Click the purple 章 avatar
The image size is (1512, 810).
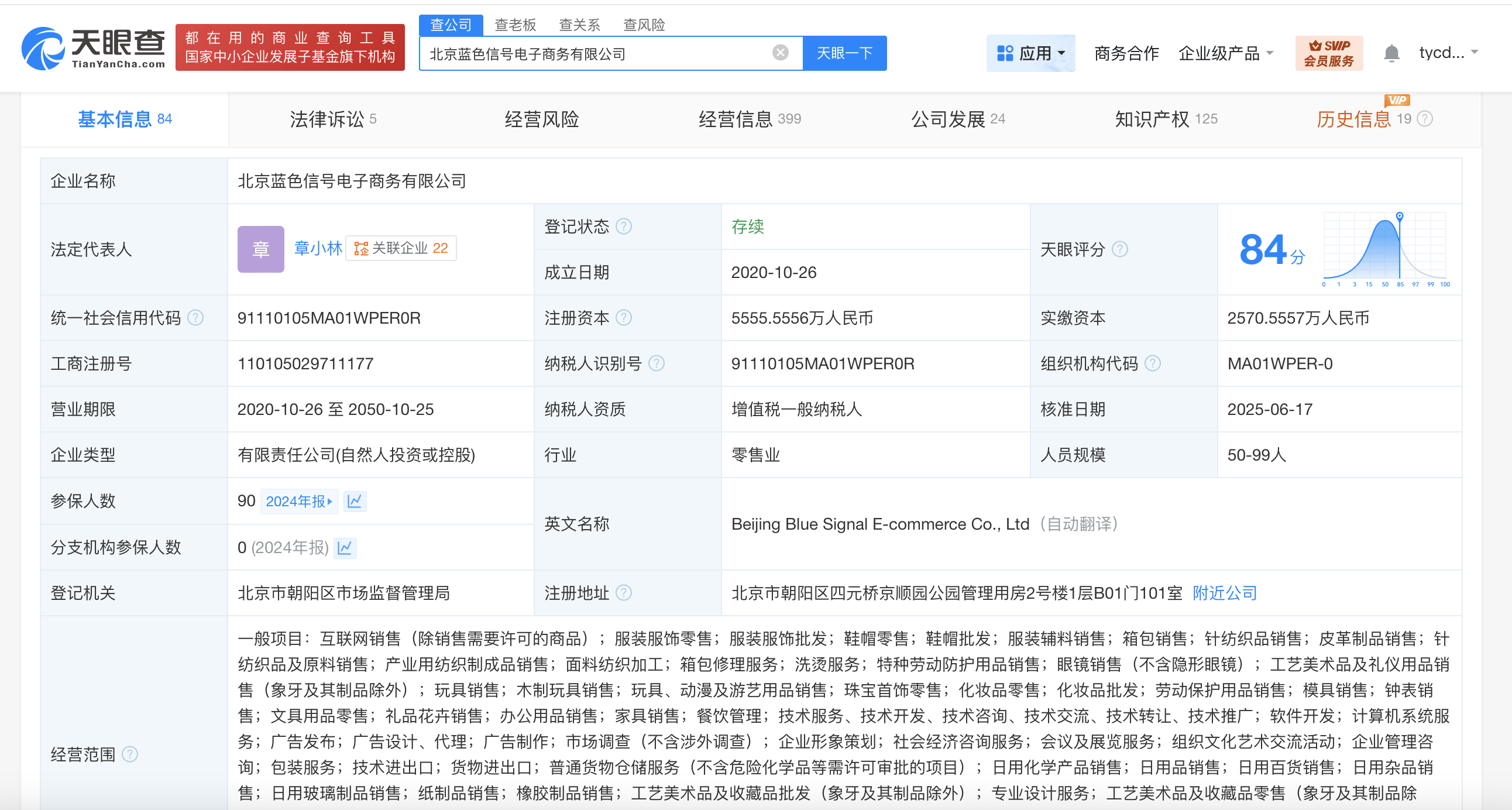coord(260,249)
